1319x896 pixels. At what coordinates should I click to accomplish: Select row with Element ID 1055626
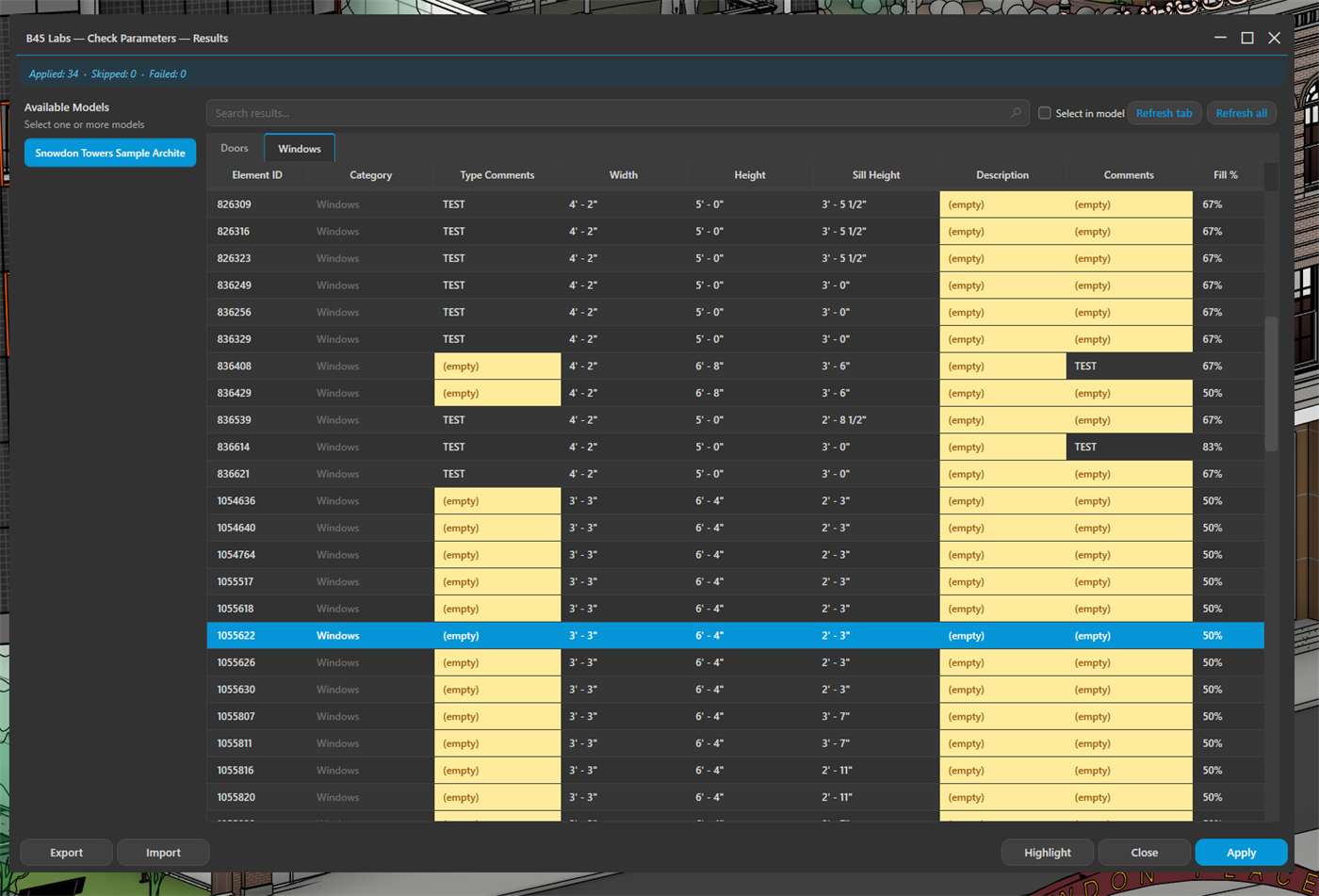tap(736, 663)
